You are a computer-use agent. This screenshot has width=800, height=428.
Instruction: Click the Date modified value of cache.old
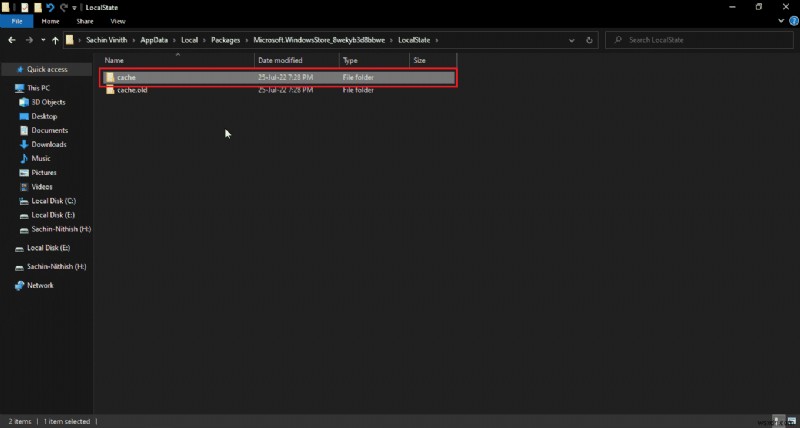click(286, 90)
